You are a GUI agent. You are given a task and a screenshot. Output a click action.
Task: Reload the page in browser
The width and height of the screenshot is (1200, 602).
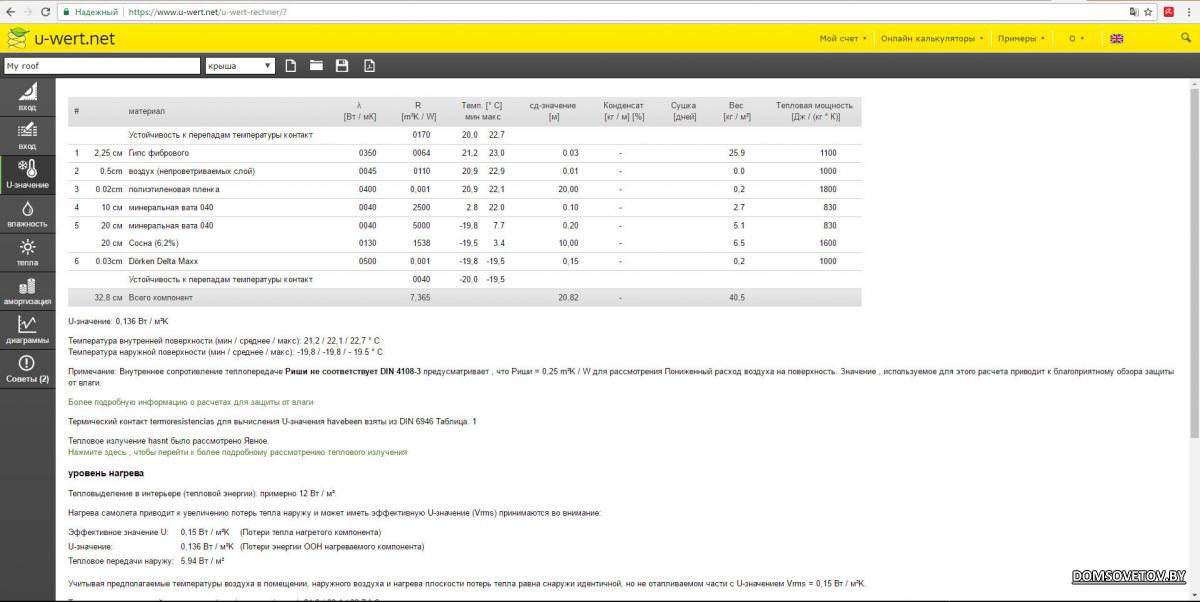point(45,11)
